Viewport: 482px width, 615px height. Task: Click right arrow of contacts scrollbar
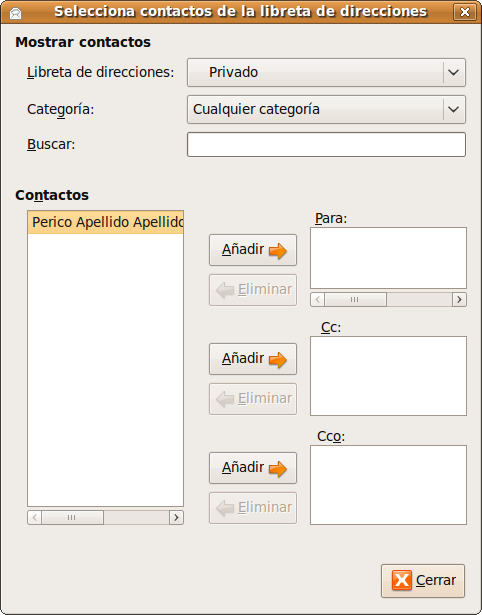point(176,517)
